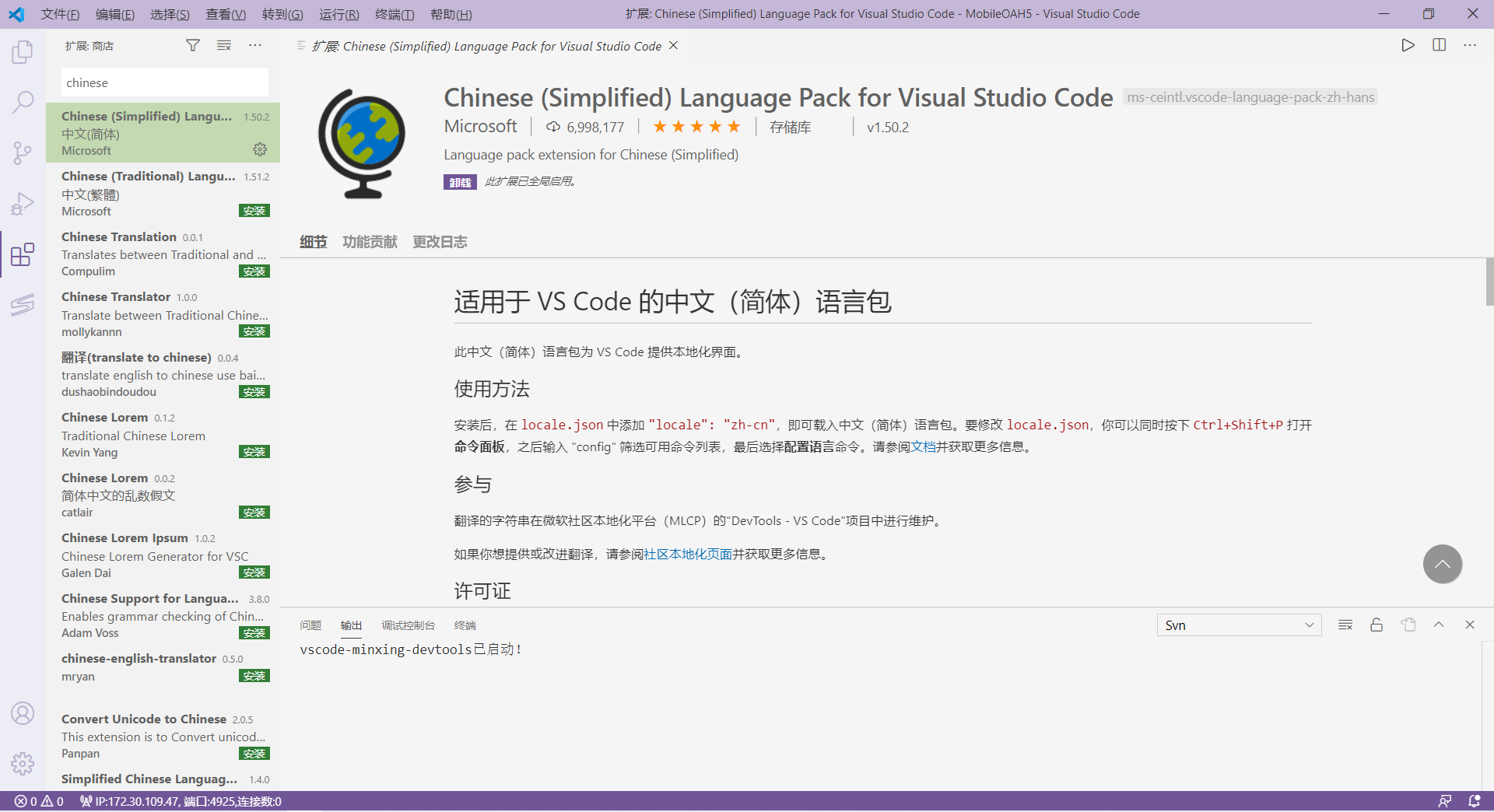Image resolution: width=1494 pixels, height=812 pixels.
Task: Open the 终端 menu in the menu bar
Action: (394, 14)
